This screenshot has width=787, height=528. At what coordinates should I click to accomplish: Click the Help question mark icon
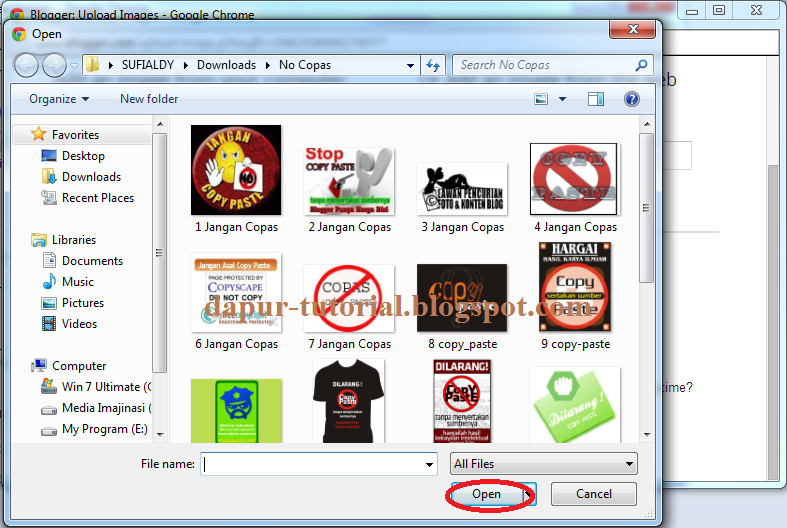(x=632, y=99)
